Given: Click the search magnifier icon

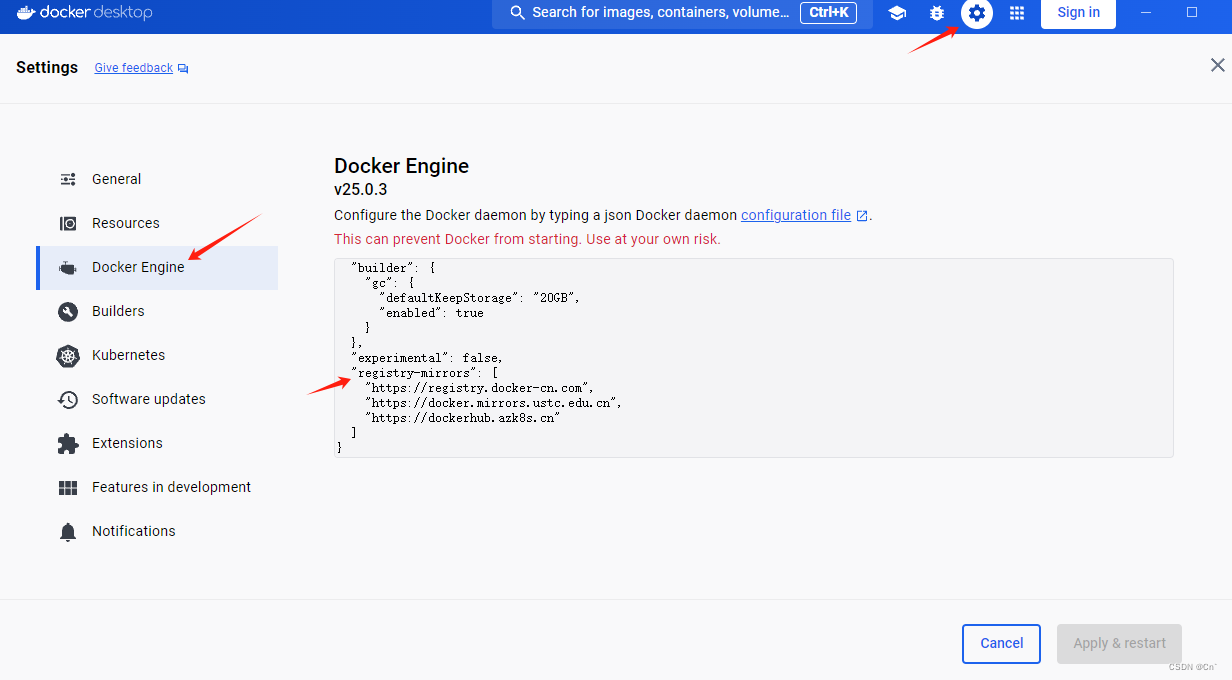Looking at the screenshot, I should [517, 13].
